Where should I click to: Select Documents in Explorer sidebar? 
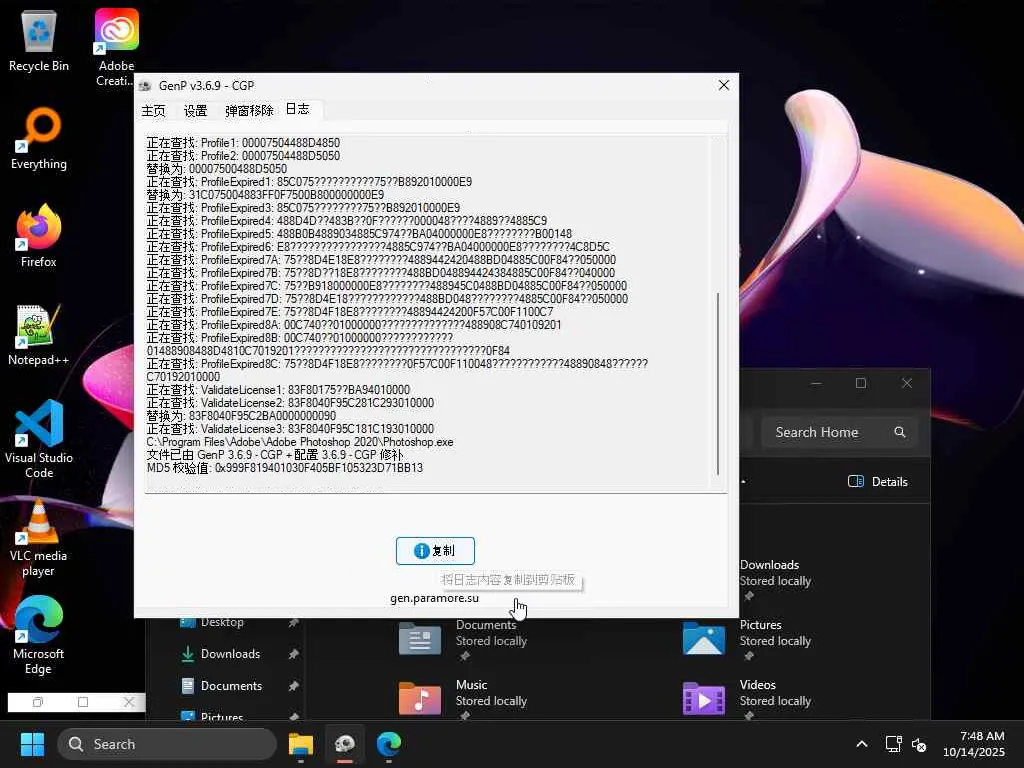231,686
